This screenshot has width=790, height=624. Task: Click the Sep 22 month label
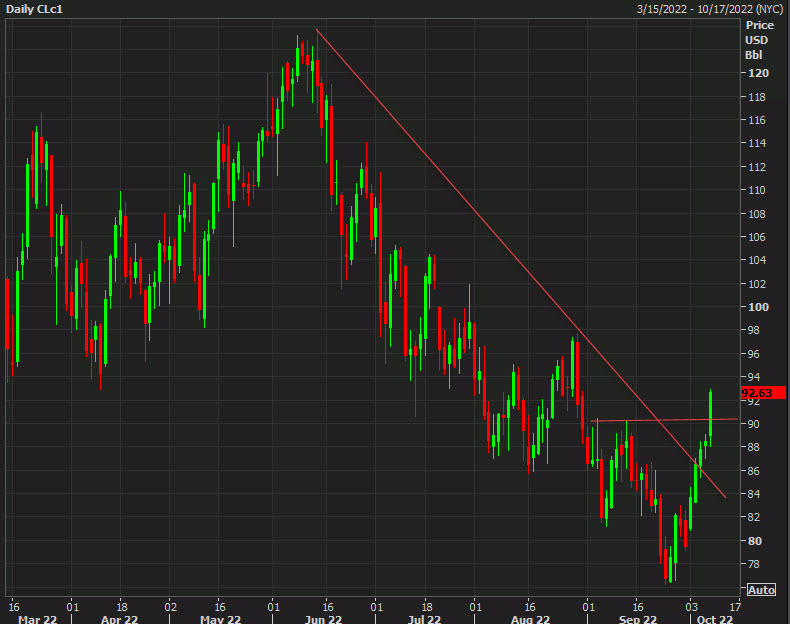point(638,619)
